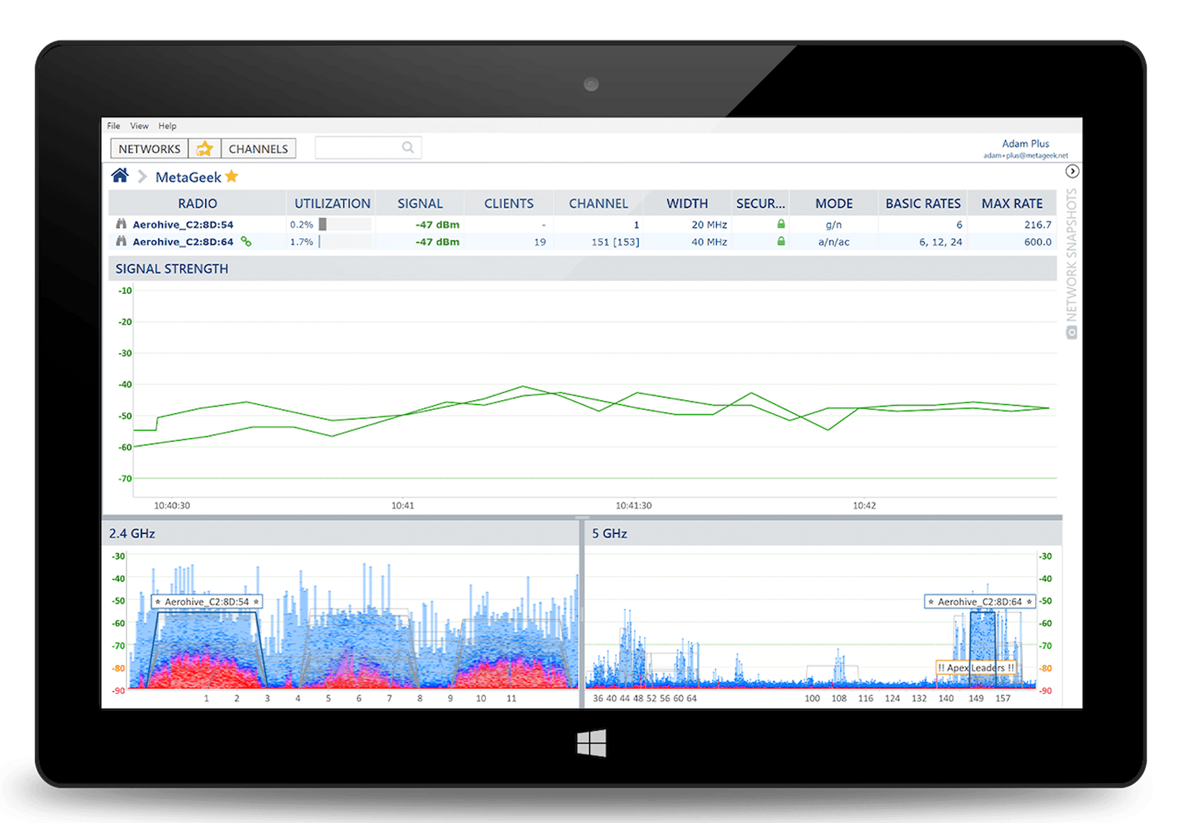This screenshot has width=1178, height=823.
Task: Select the Apex Leaders network label
Action: tap(976, 667)
